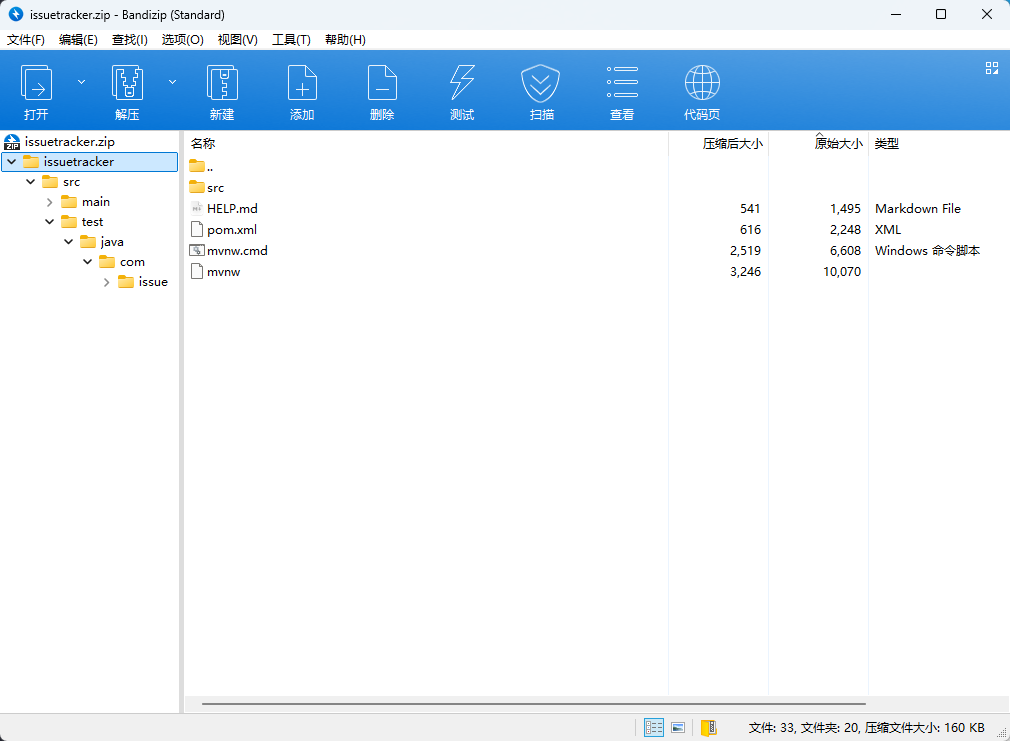Maximize the Bandizip window
Image resolution: width=1010 pixels, height=741 pixels.
[x=940, y=14]
